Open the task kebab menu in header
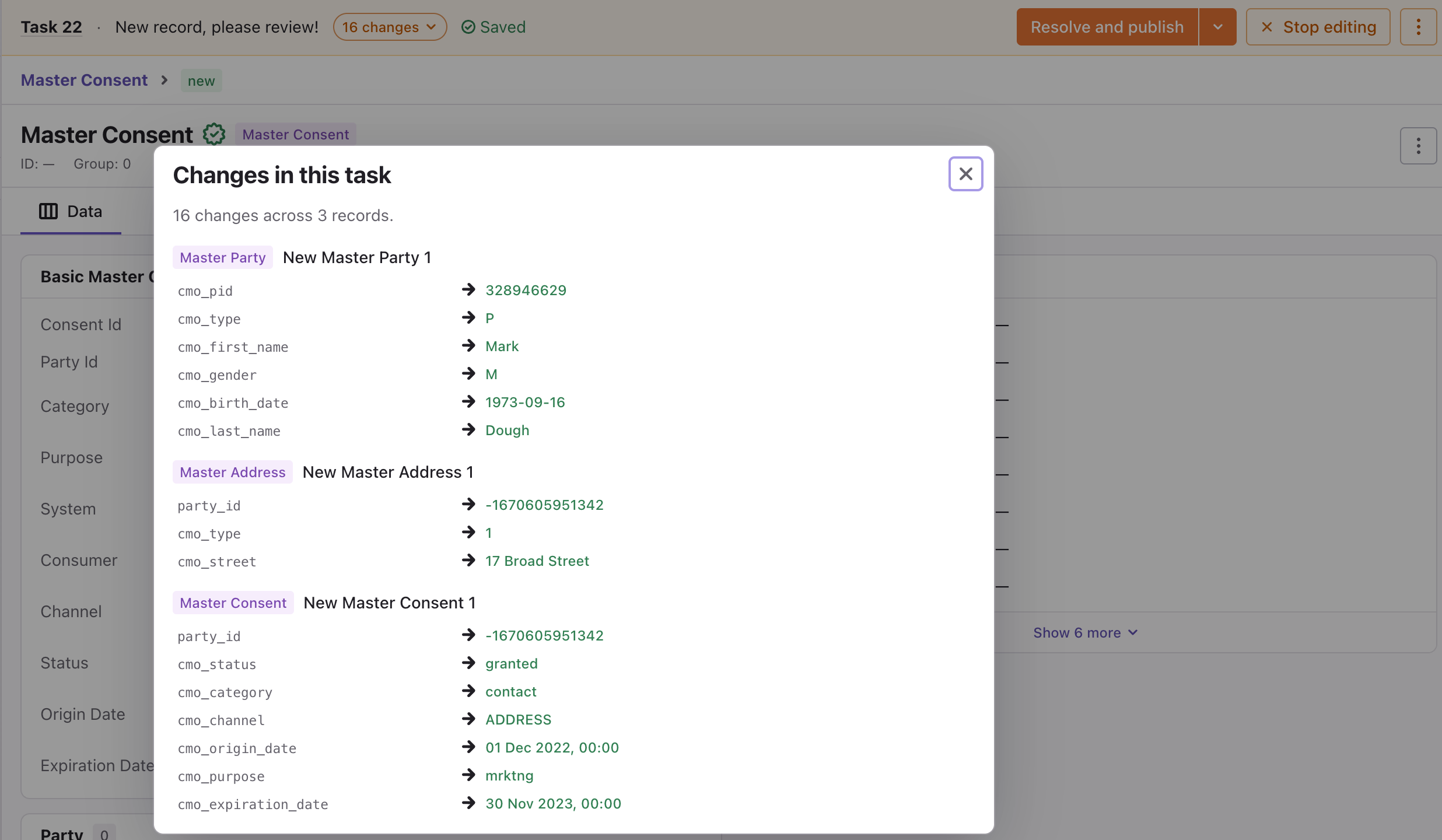Screen dimensions: 1442x840 1418,27
